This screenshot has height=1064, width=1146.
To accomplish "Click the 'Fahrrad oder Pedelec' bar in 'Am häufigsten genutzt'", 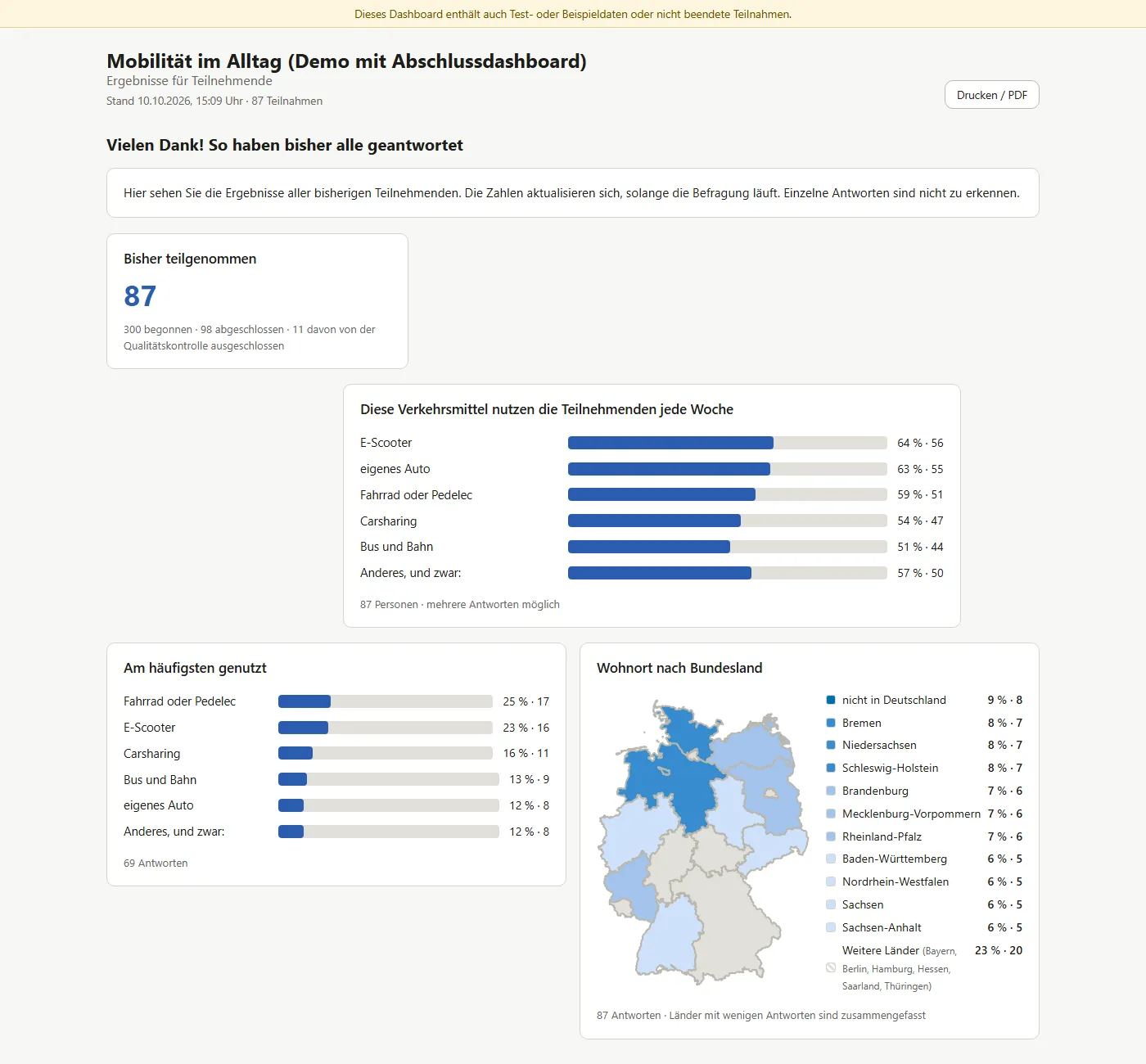I will coord(386,701).
